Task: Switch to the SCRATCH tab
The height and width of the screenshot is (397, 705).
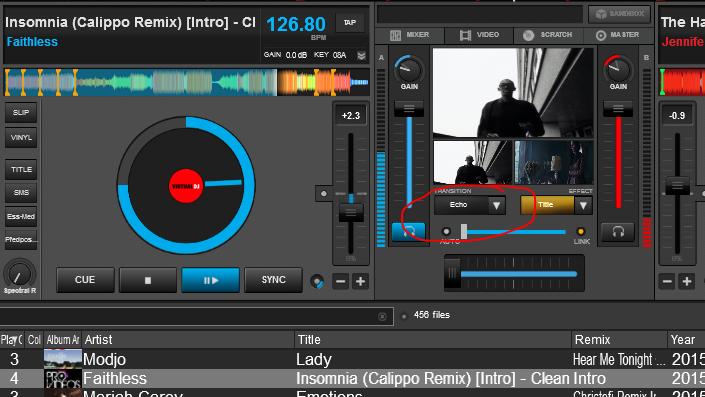Action: point(548,35)
